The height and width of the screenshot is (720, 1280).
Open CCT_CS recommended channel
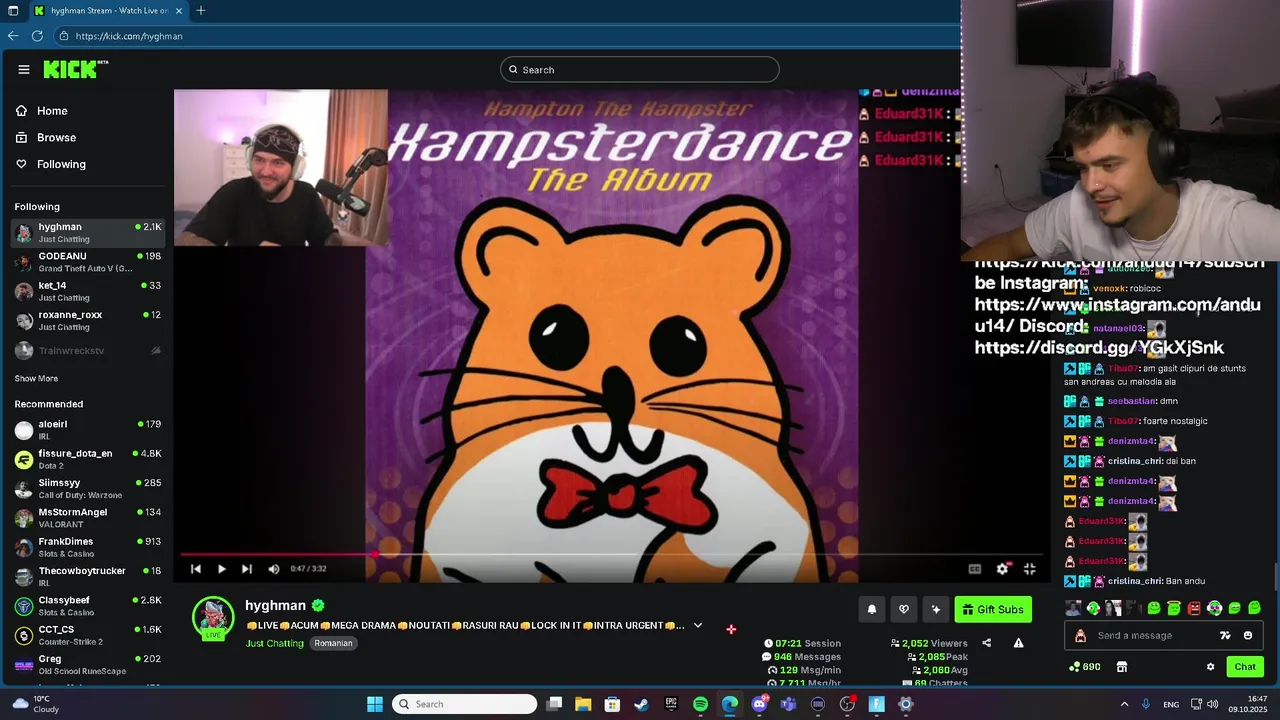click(x=88, y=635)
